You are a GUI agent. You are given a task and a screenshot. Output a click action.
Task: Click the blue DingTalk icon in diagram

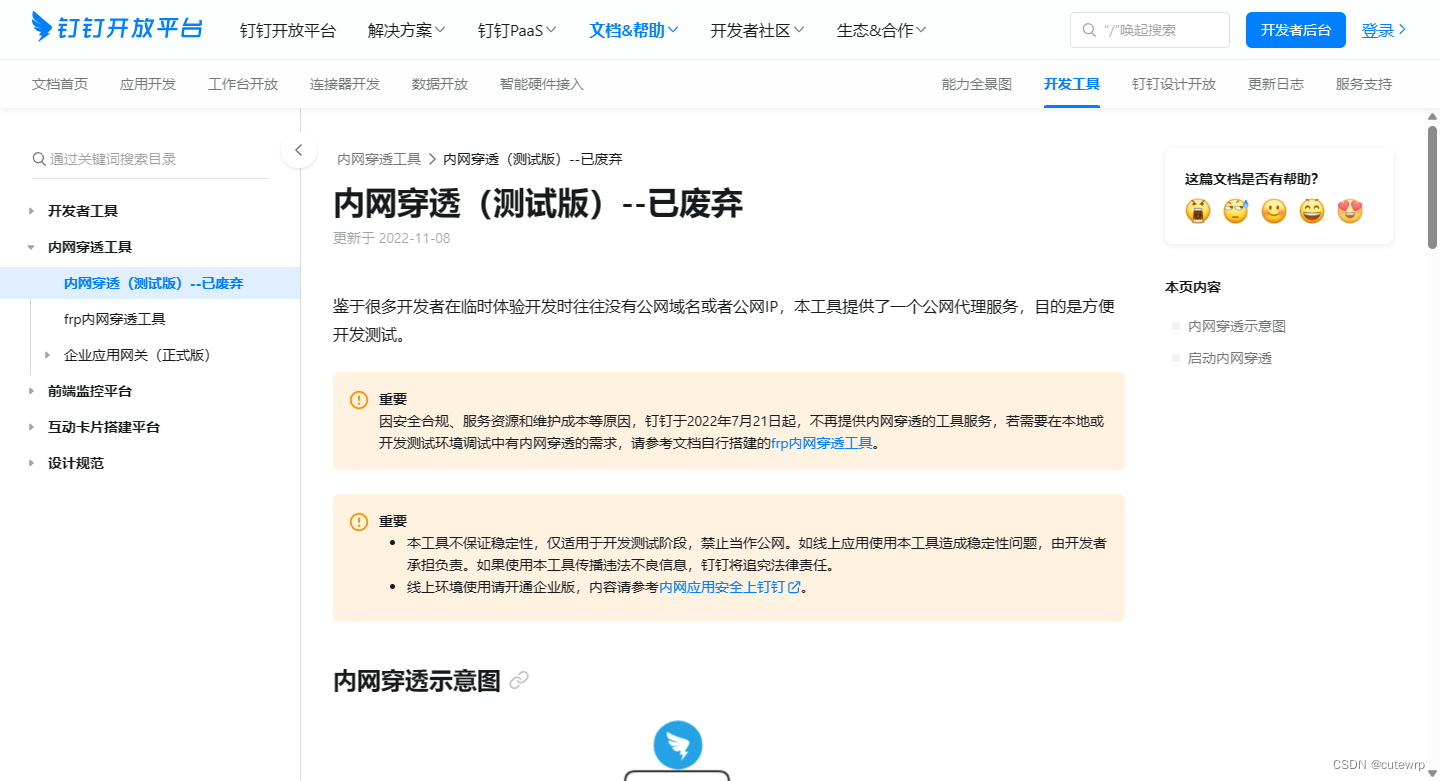point(678,745)
